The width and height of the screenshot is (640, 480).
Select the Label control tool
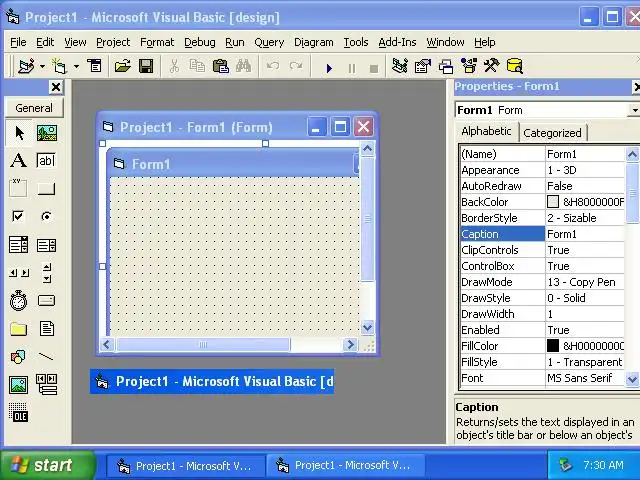[x=19, y=160]
